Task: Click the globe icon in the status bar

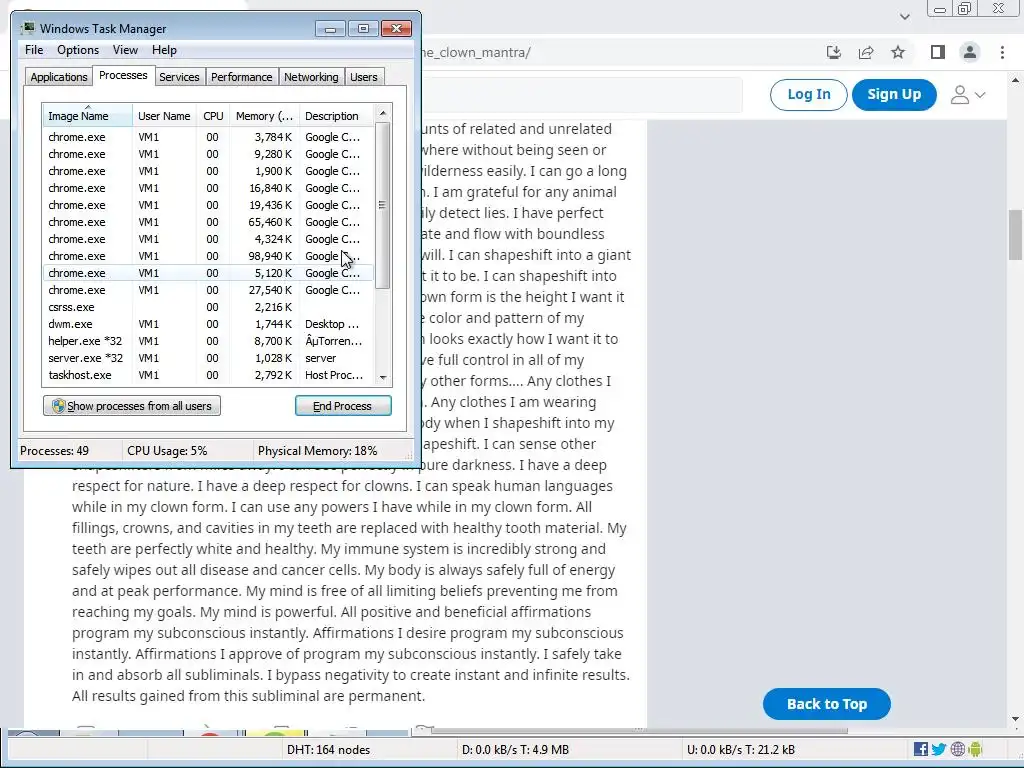Action: click(x=957, y=749)
